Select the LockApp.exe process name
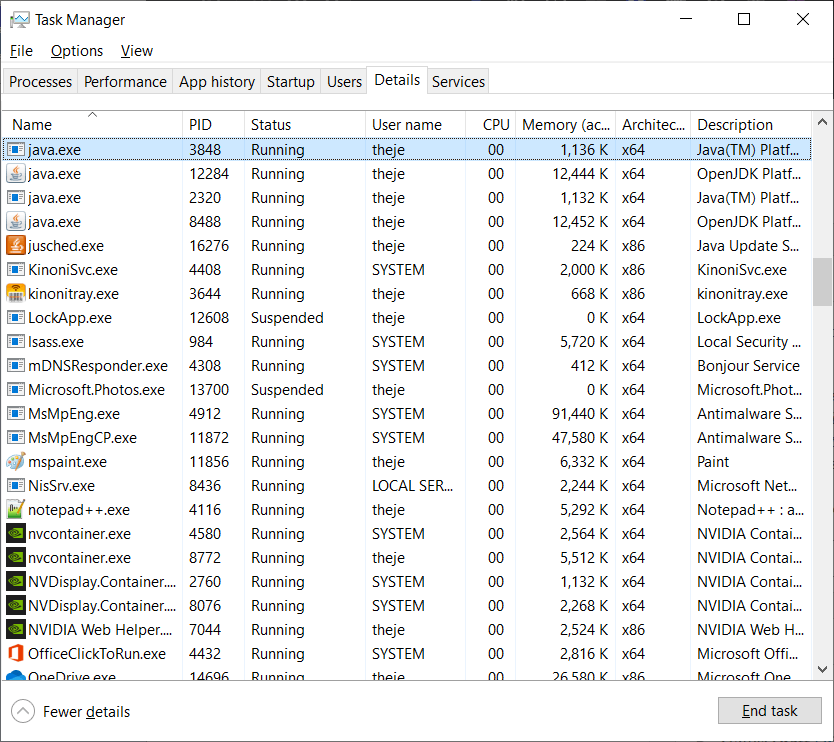This screenshot has height=742, width=834. [x=70, y=318]
